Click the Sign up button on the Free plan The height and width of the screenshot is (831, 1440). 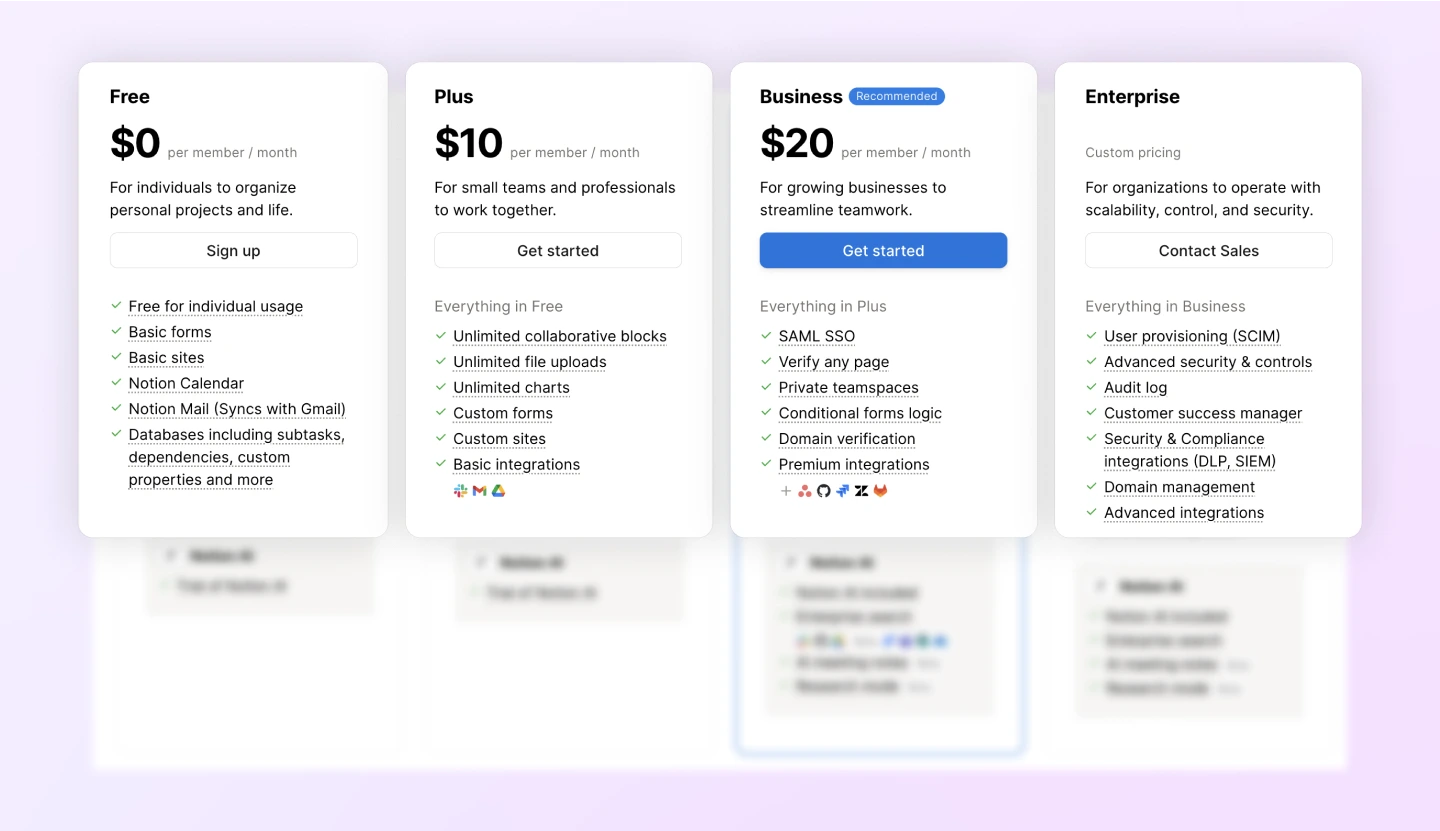233,250
